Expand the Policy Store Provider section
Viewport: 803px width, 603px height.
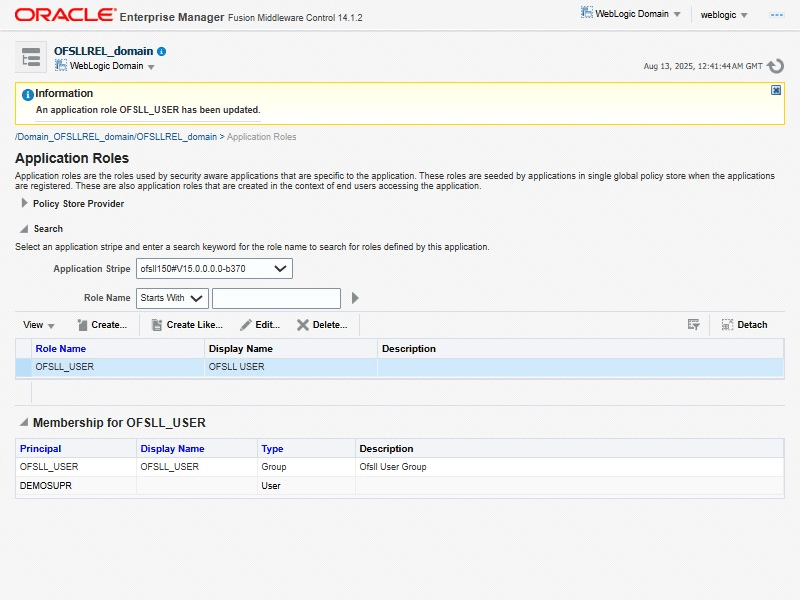click(25, 203)
